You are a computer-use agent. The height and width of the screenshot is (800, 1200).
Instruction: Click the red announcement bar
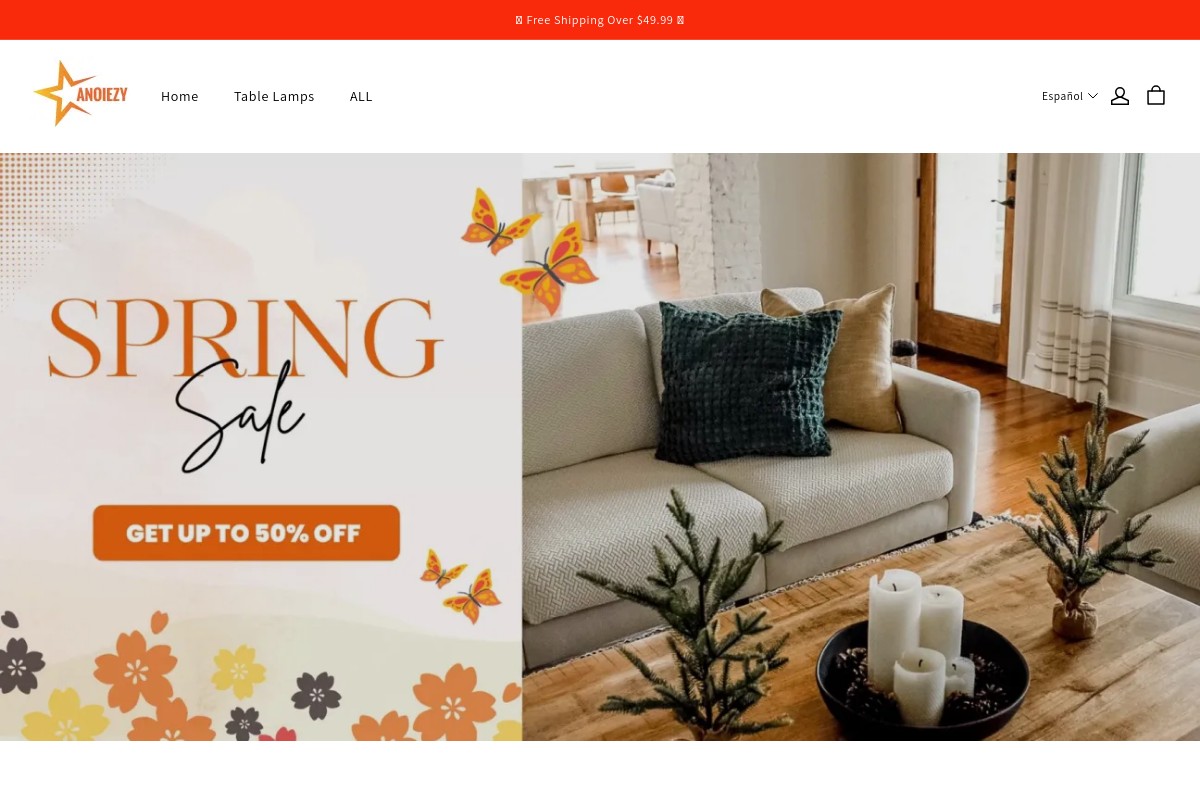point(600,20)
